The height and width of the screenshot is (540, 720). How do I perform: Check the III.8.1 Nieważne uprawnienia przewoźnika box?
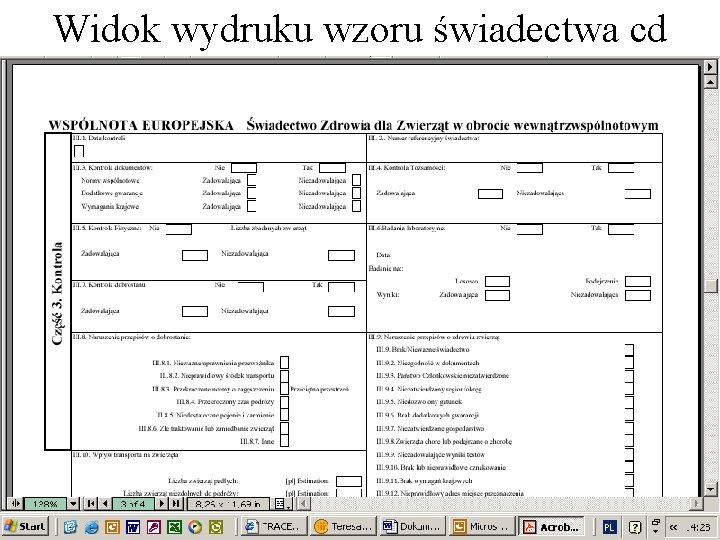pyautogui.click(x=284, y=362)
